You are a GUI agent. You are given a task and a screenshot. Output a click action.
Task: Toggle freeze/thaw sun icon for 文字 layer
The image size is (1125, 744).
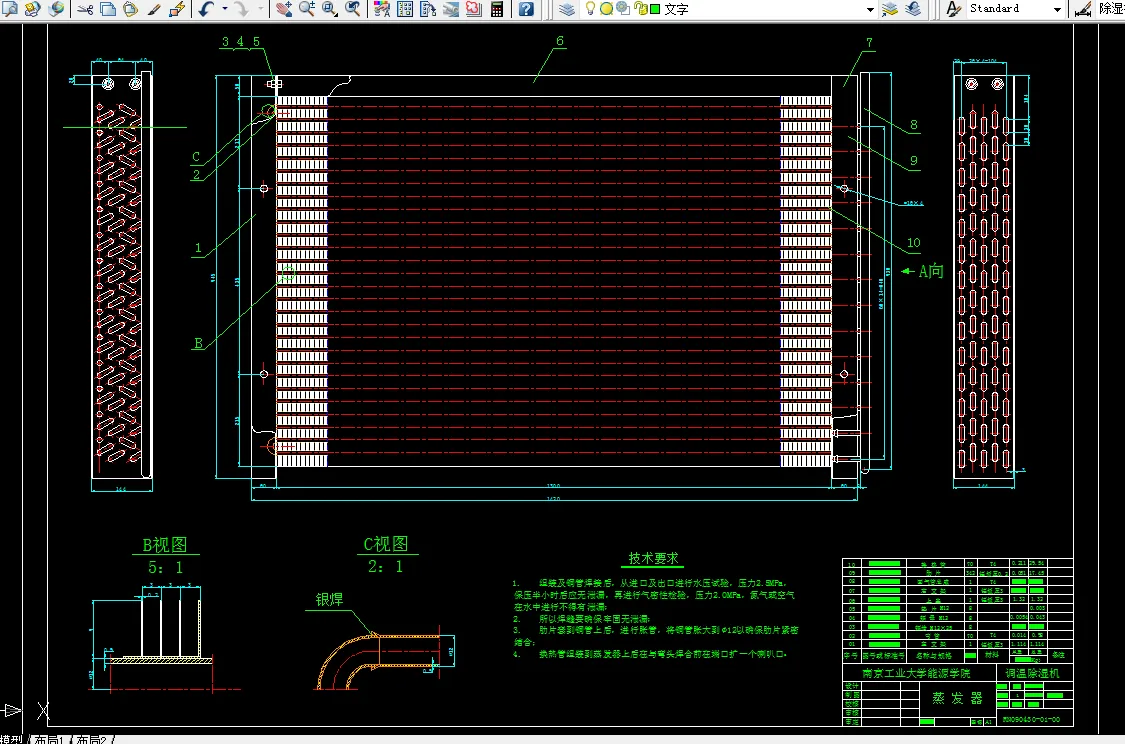(x=606, y=9)
